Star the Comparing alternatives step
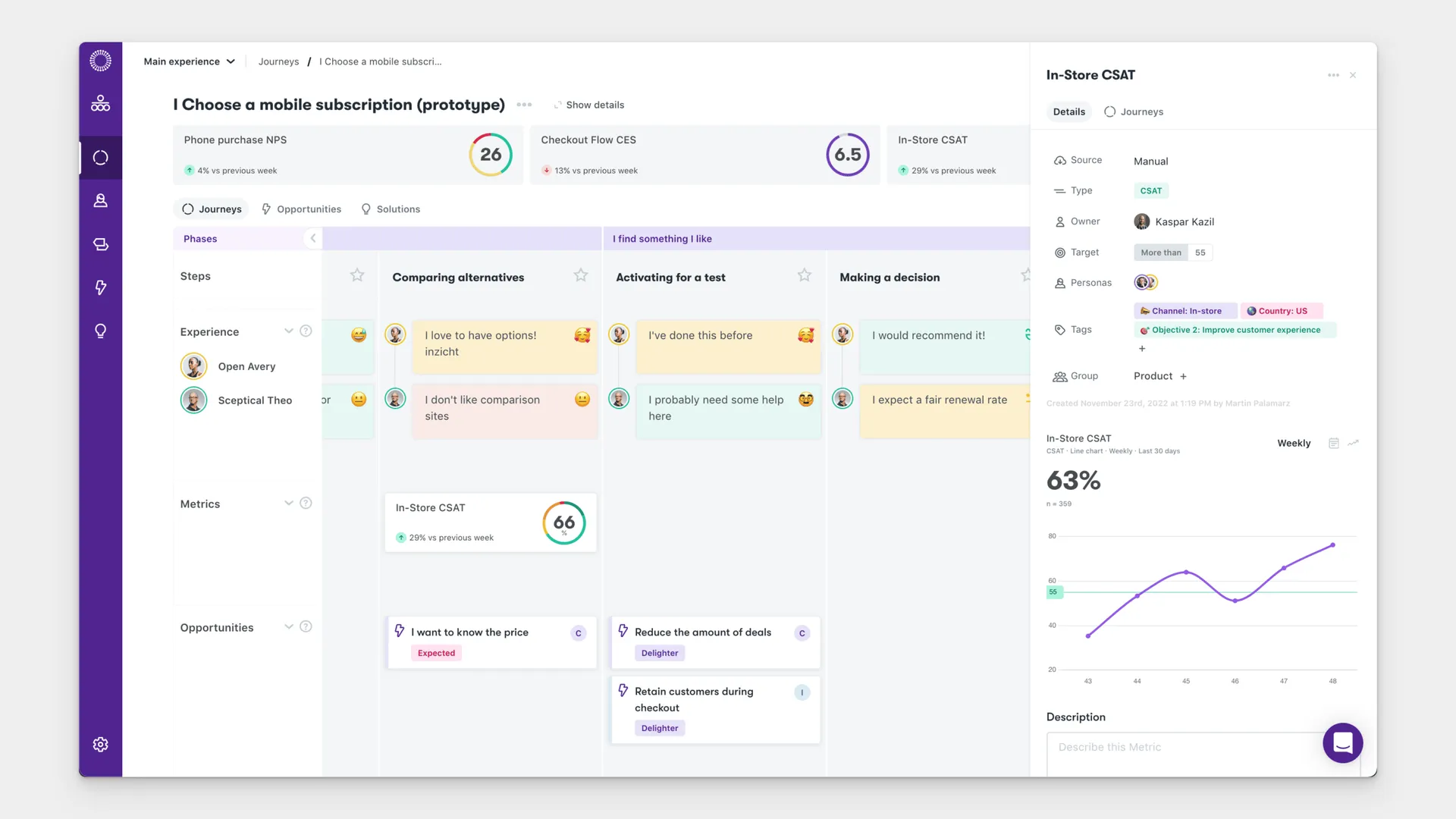Screen dimensions: 1456x819 (x=581, y=275)
